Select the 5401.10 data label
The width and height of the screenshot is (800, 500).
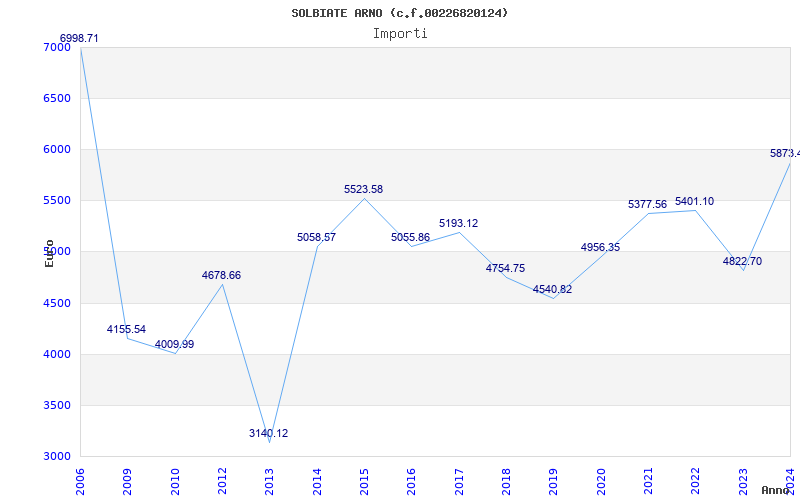694,202
